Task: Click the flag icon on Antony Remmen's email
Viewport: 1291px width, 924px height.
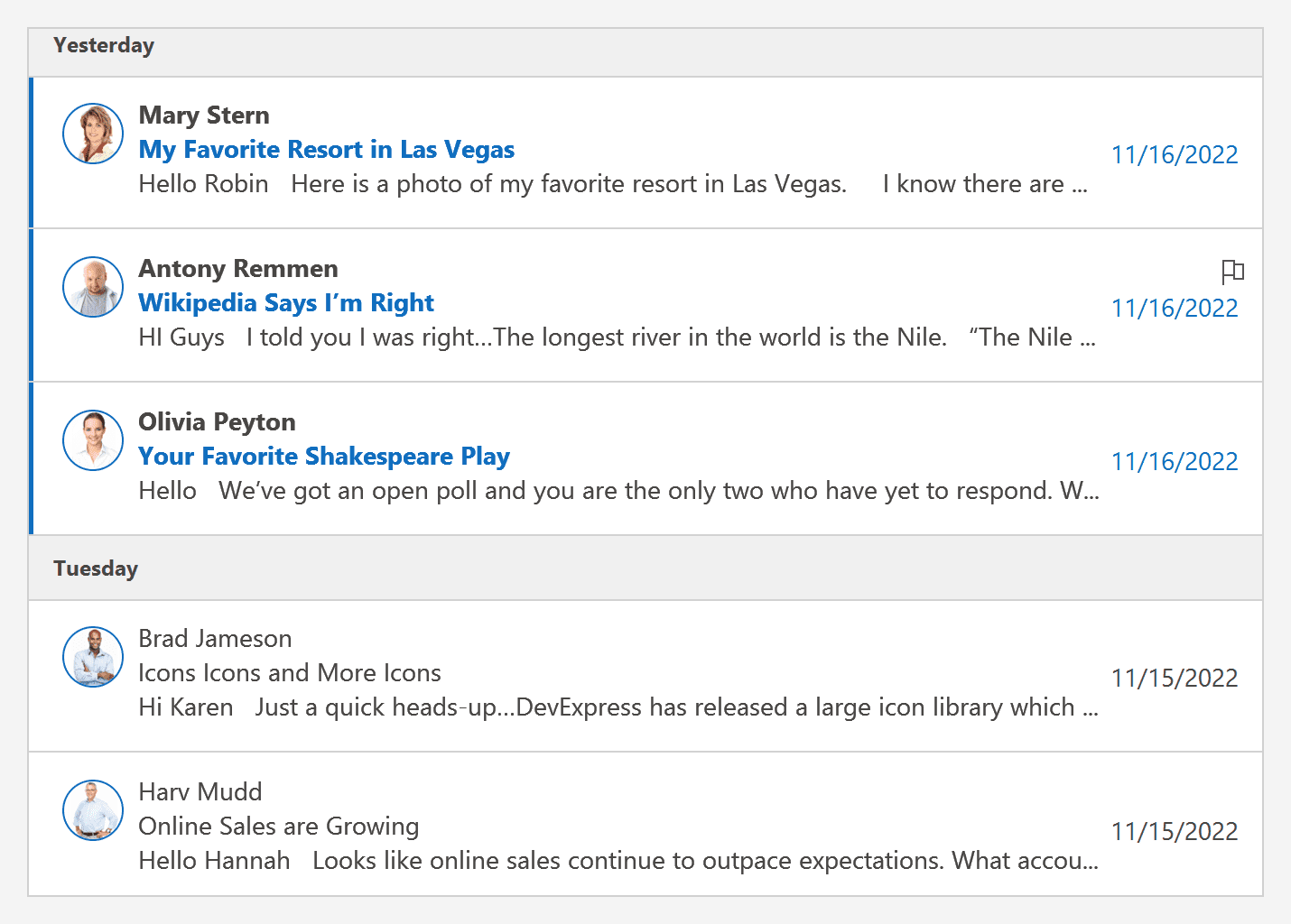Action: click(1232, 271)
